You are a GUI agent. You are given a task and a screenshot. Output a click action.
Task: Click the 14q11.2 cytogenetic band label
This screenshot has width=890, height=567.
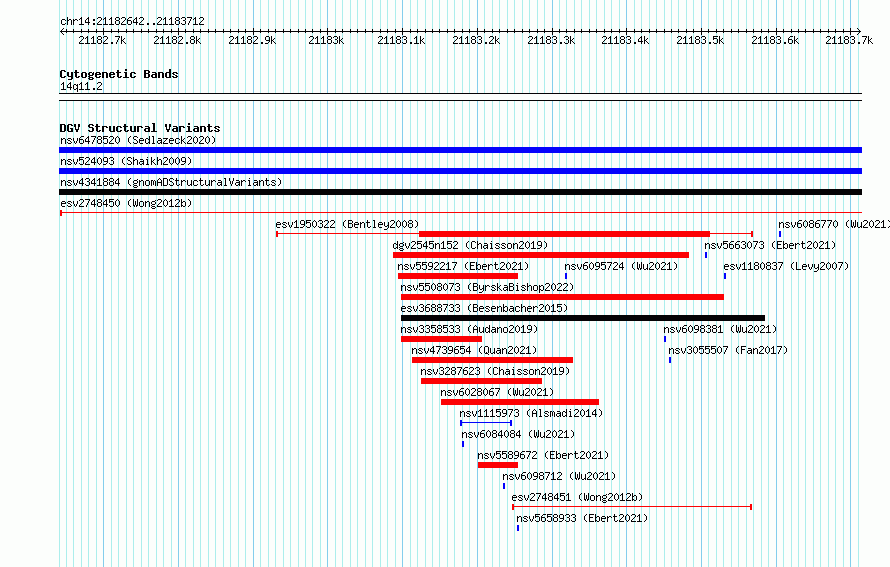coord(81,86)
